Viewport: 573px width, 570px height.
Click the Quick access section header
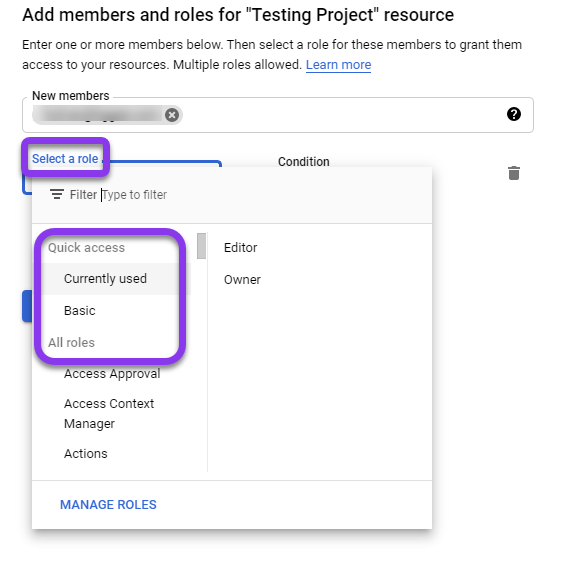point(86,248)
